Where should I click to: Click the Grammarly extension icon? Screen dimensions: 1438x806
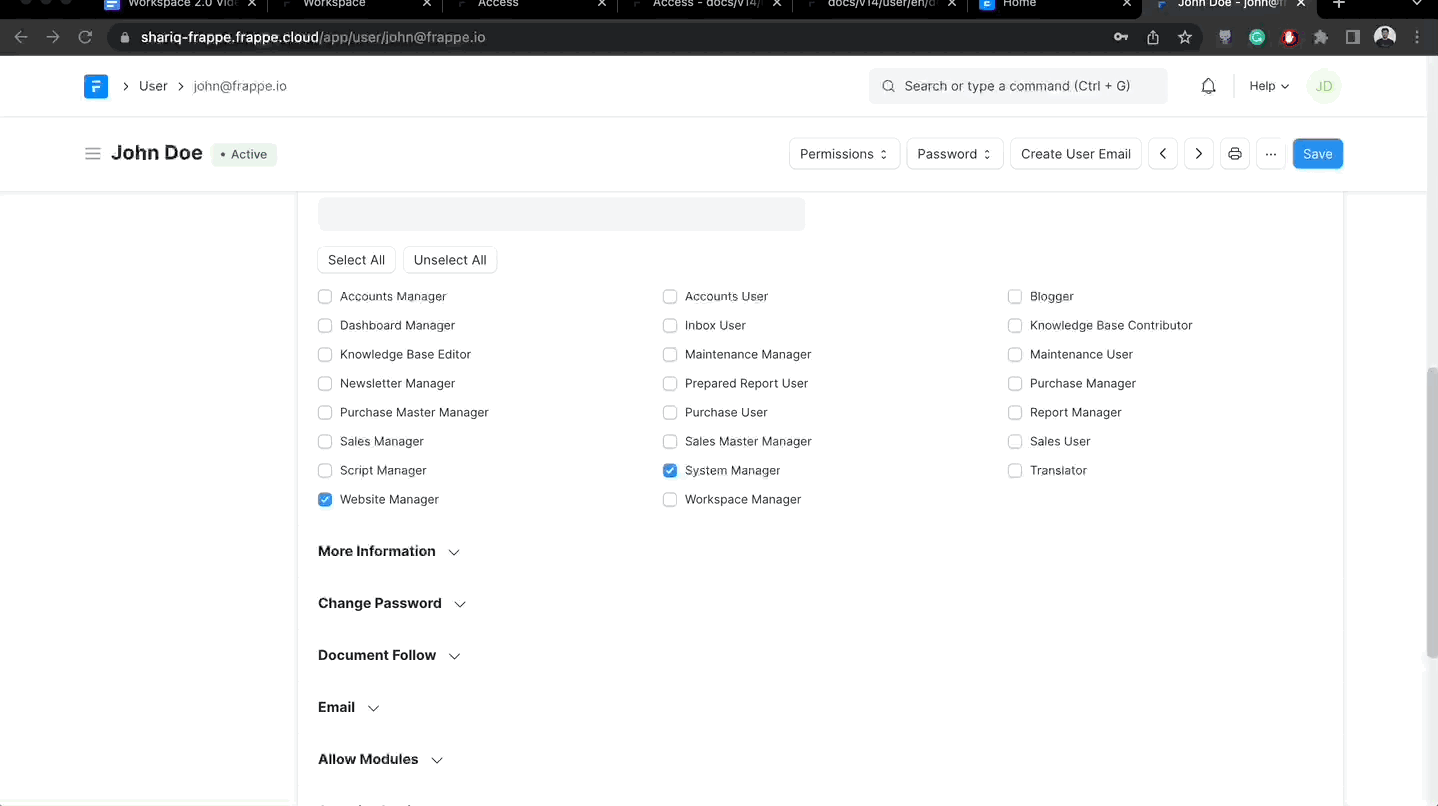point(1257,37)
